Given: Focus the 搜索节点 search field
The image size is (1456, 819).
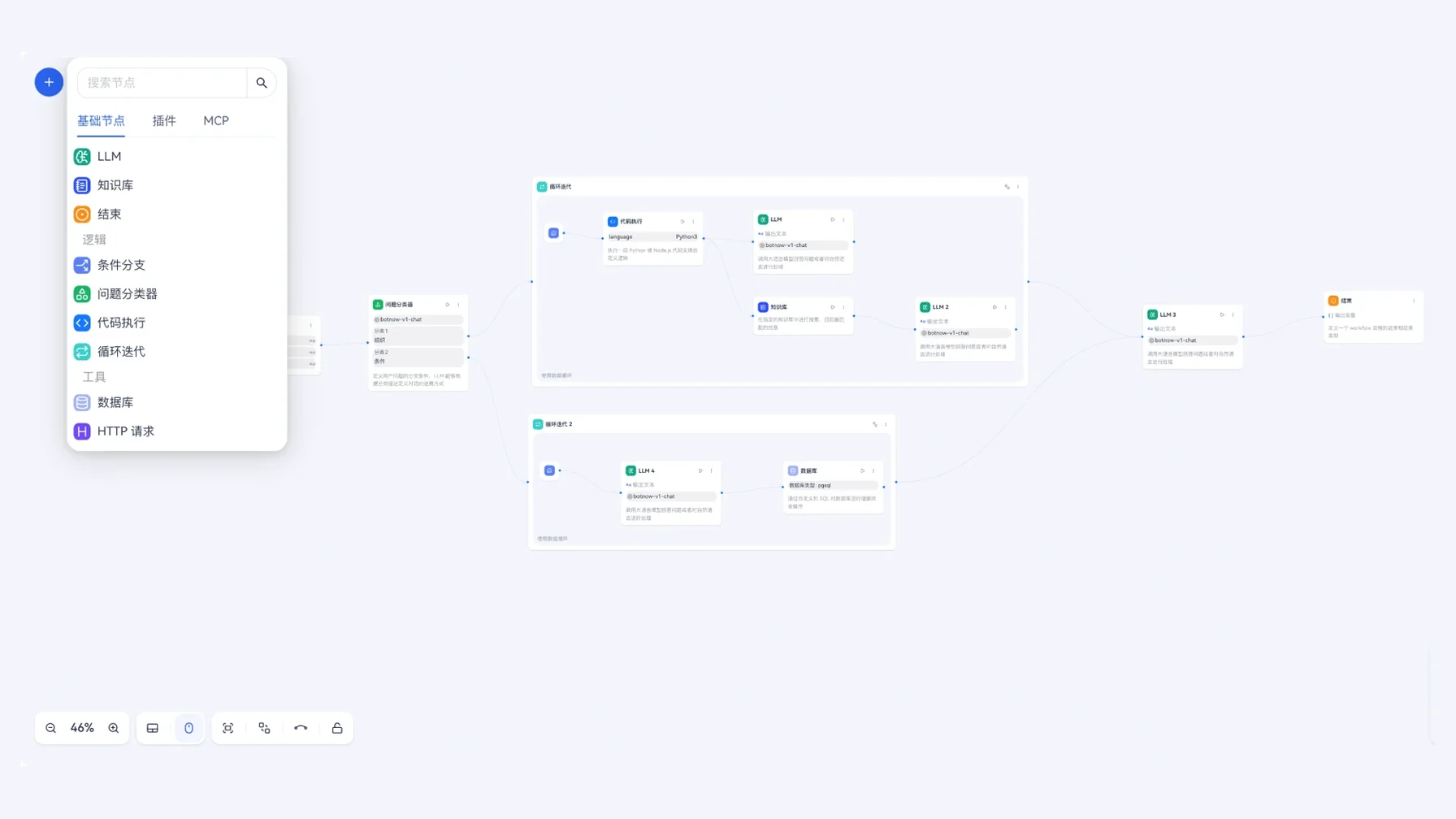Looking at the screenshot, I should 162,83.
